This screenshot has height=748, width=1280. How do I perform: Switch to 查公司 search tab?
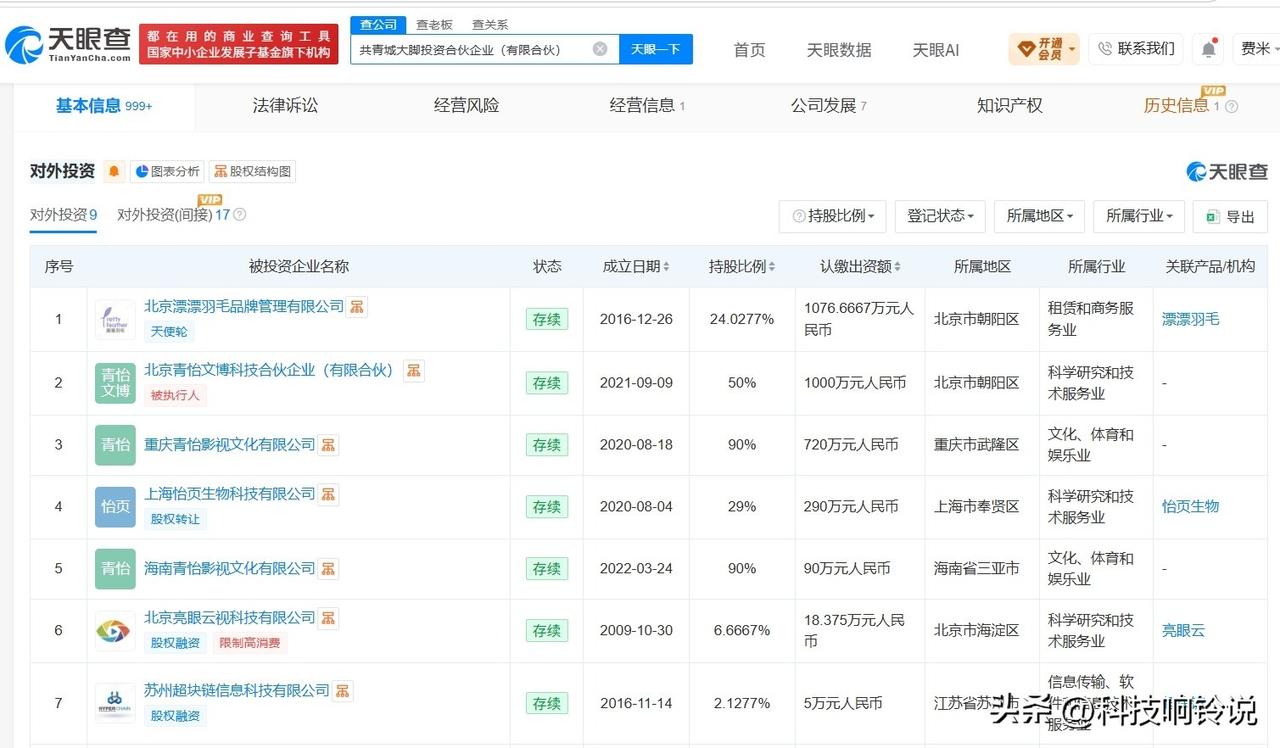[x=379, y=24]
